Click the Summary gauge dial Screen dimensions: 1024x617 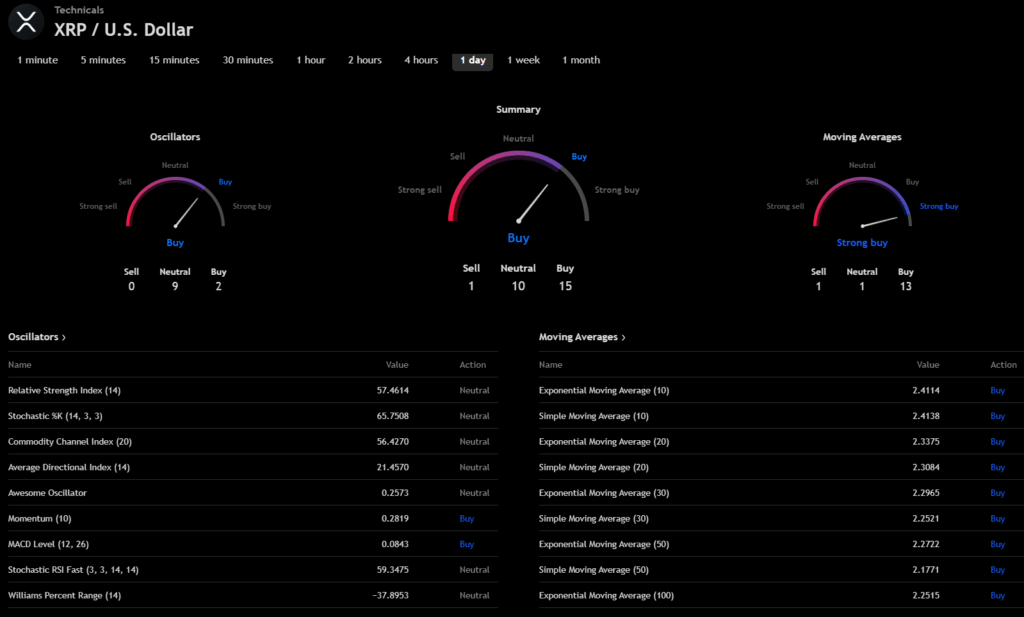pyautogui.click(x=519, y=187)
